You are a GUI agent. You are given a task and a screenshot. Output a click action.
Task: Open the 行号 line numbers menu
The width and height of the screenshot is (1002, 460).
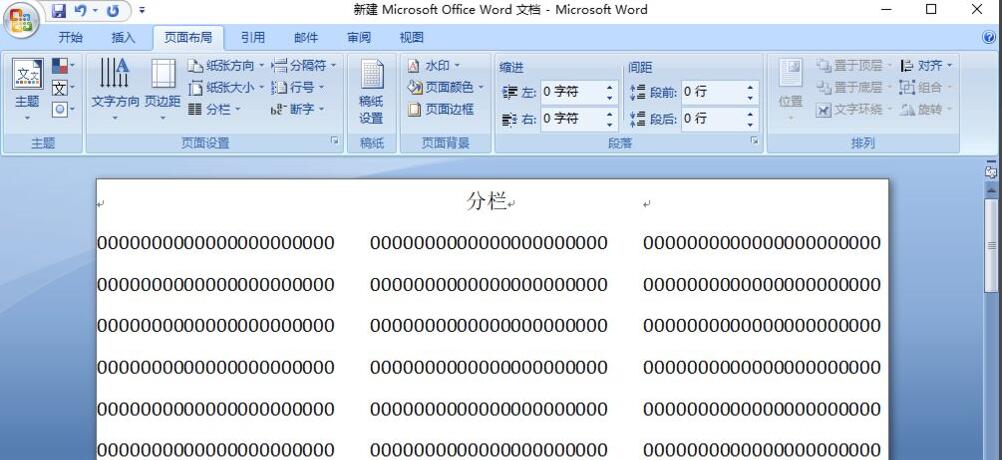(x=298, y=88)
